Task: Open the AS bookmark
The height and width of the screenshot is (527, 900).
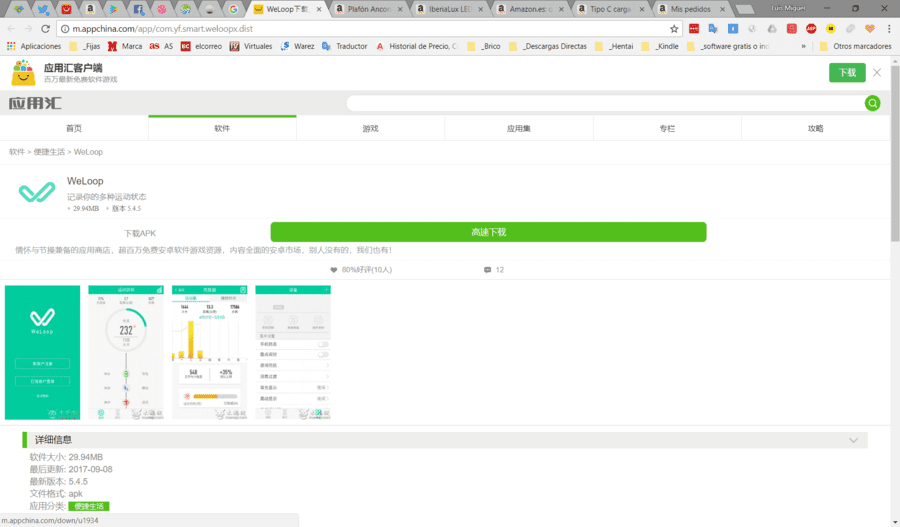Action: click(x=161, y=46)
